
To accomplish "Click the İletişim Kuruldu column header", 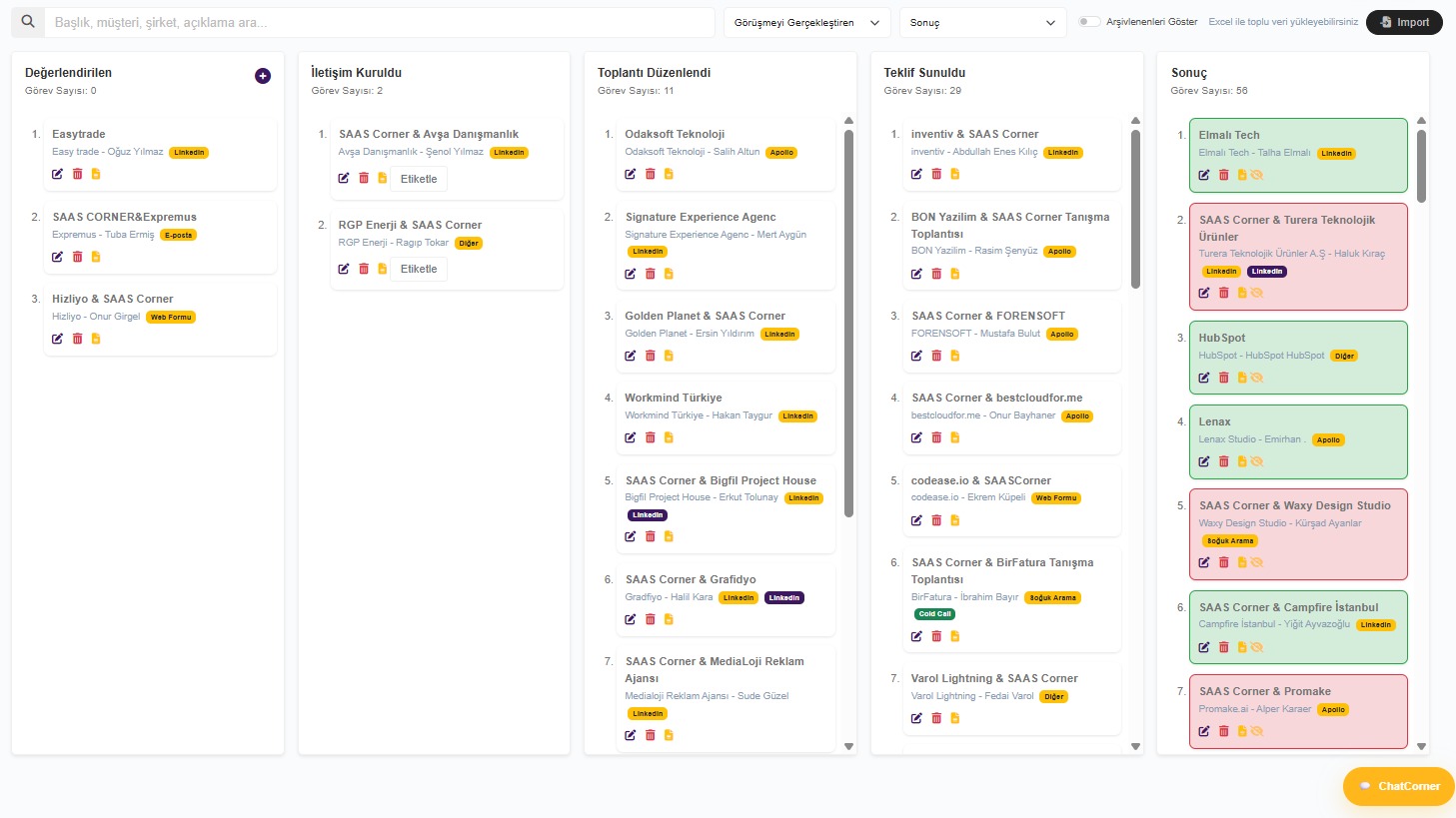I will 357,73.
